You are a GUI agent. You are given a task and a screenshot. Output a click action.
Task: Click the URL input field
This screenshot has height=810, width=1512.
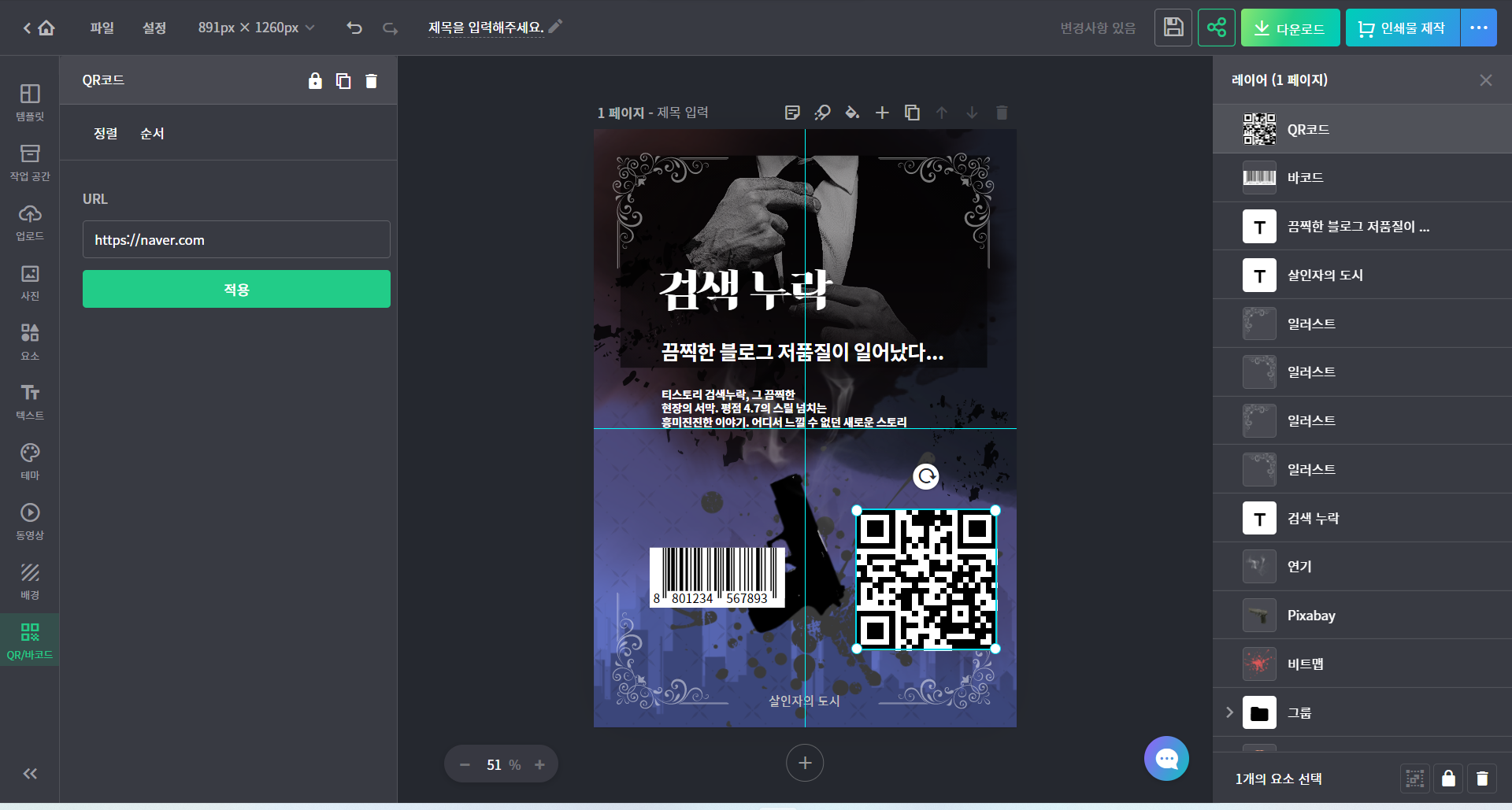coord(236,239)
